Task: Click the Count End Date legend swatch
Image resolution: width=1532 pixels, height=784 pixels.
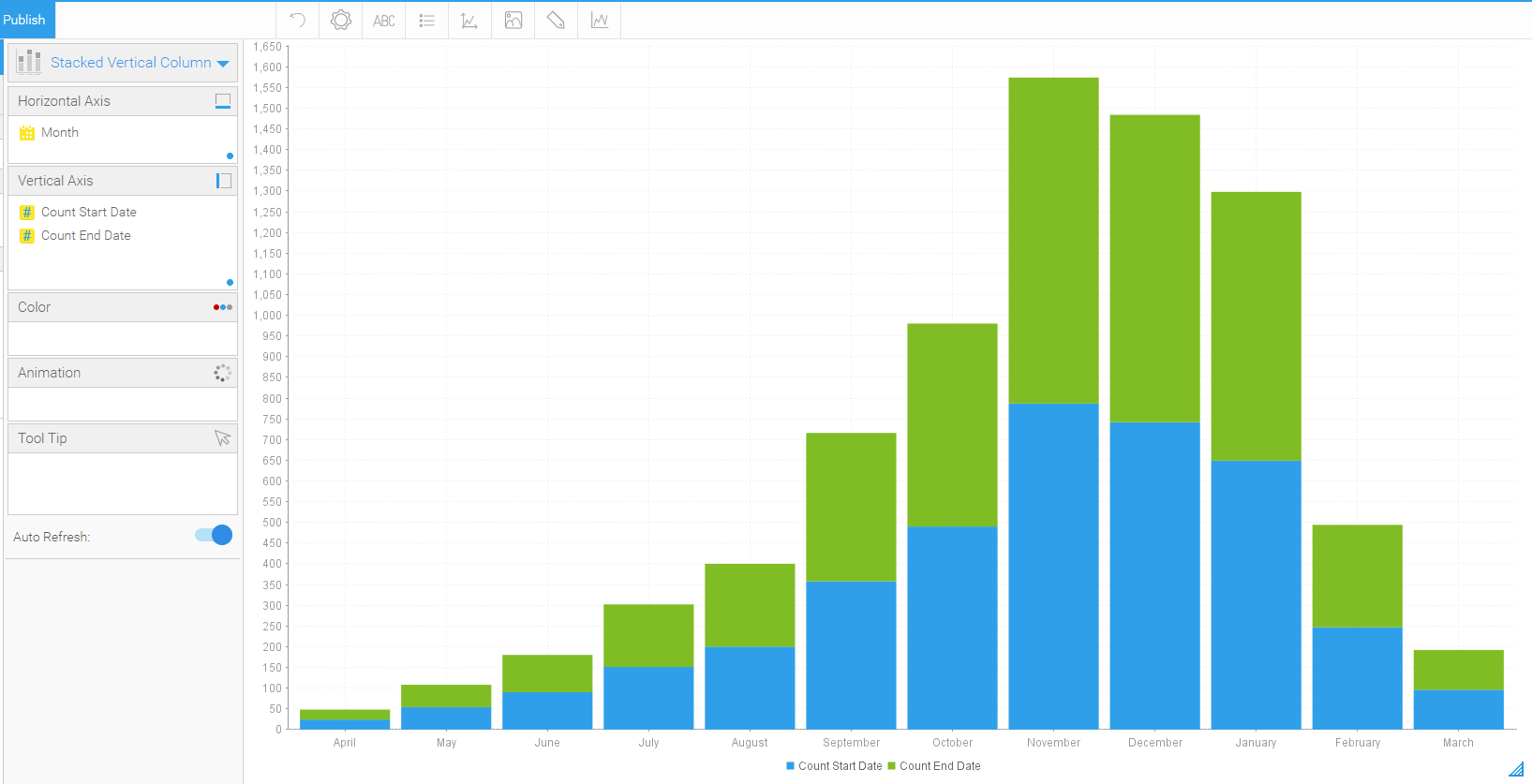Action: tap(891, 766)
